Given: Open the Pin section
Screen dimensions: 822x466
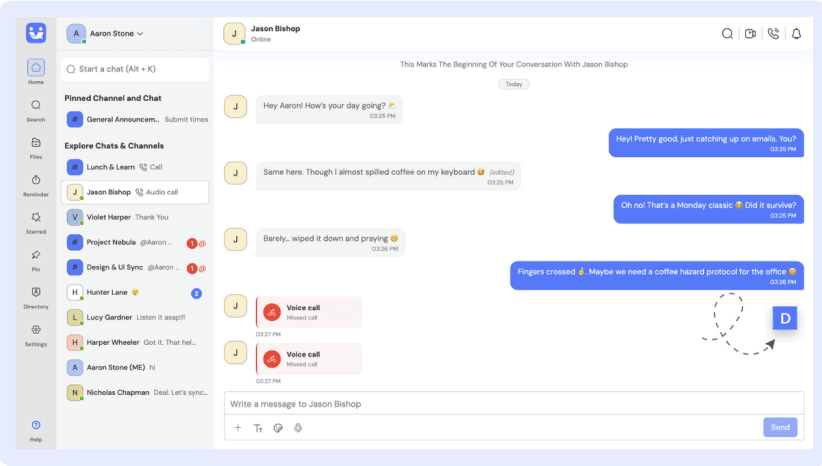Looking at the screenshot, I should click(36, 261).
